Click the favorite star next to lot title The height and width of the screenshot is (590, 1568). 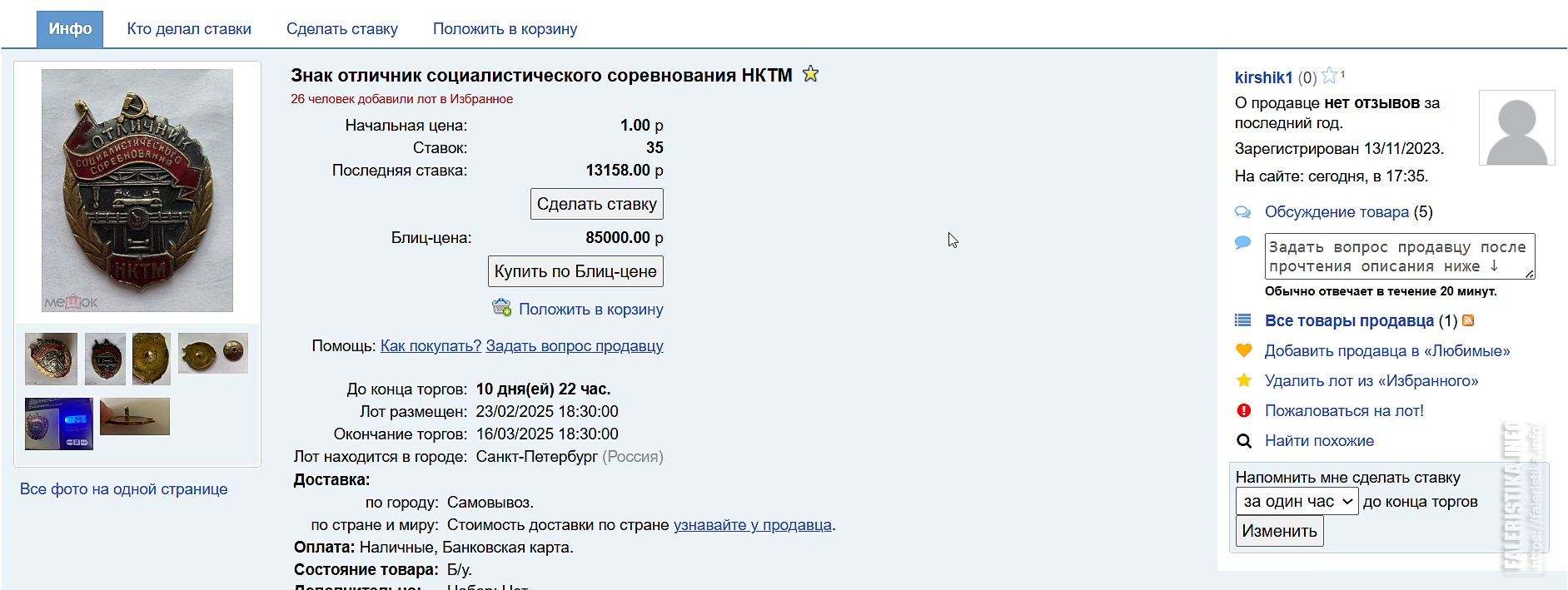(x=810, y=74)
